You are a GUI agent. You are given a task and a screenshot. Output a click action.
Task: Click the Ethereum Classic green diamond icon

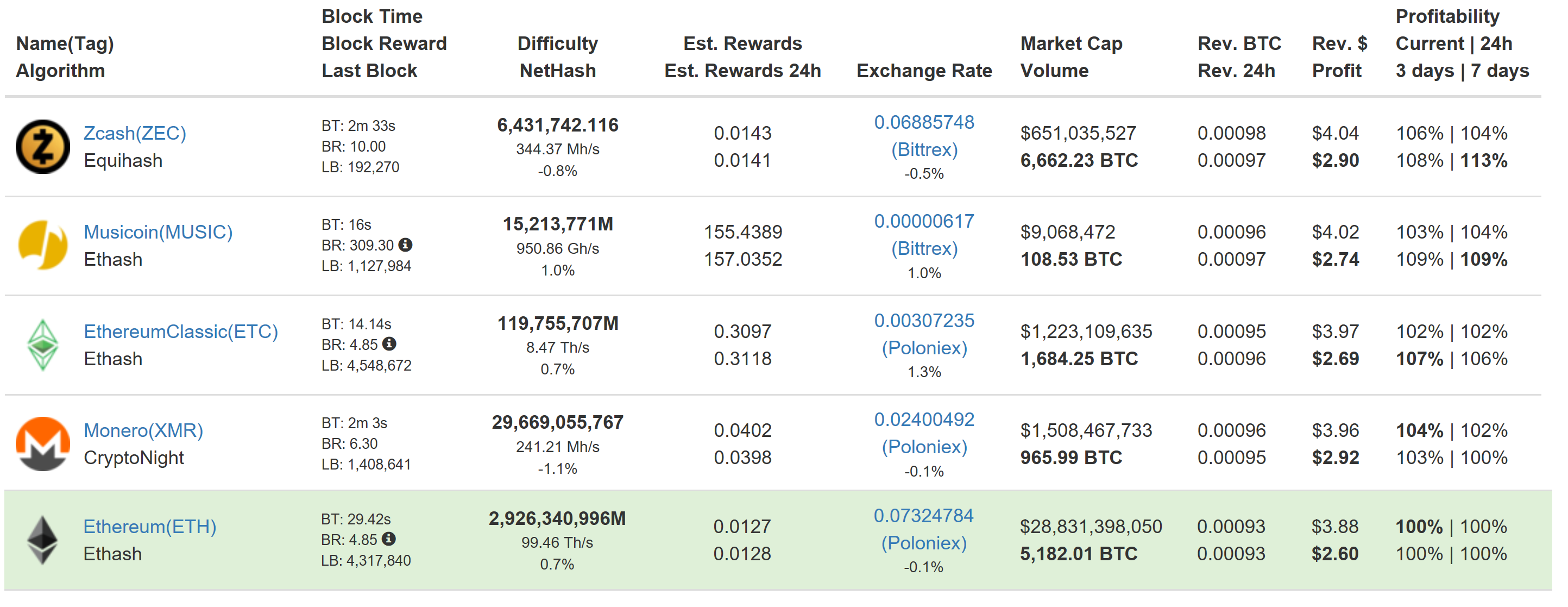click(42, 345)
